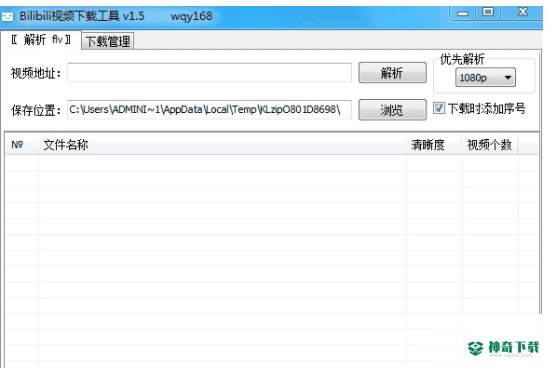Minimize the Bilibili downloader window
This screenshot has height=368, width=550.
point(463,13)
